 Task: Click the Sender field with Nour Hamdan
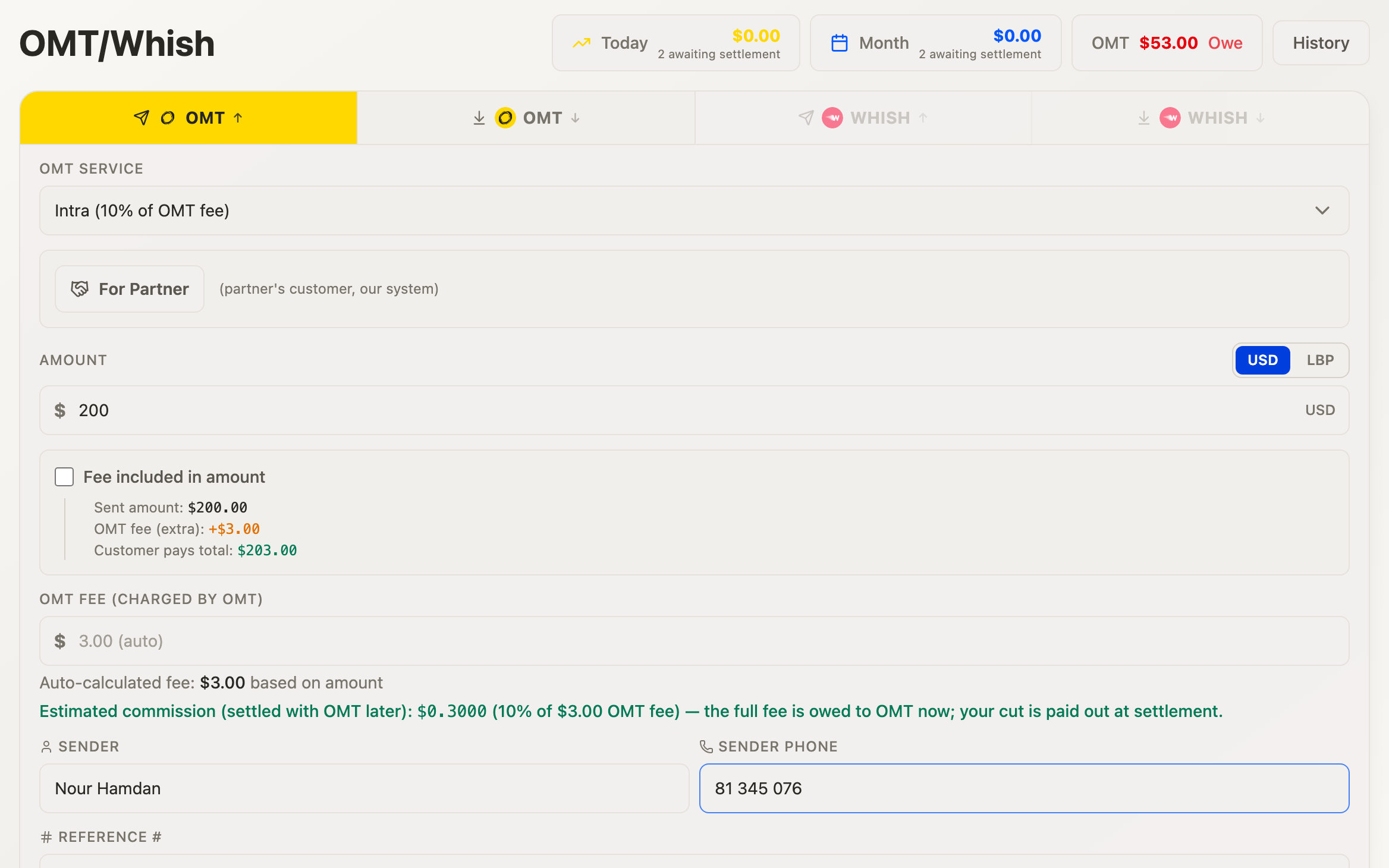364,788
